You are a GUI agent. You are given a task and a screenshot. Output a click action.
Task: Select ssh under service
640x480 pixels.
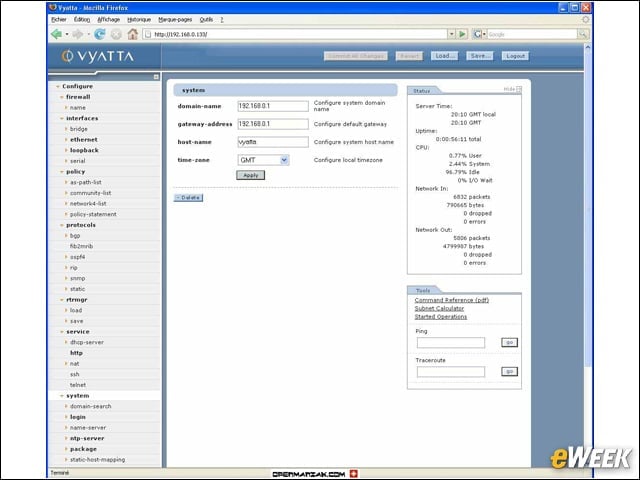[x=75, y=374]
